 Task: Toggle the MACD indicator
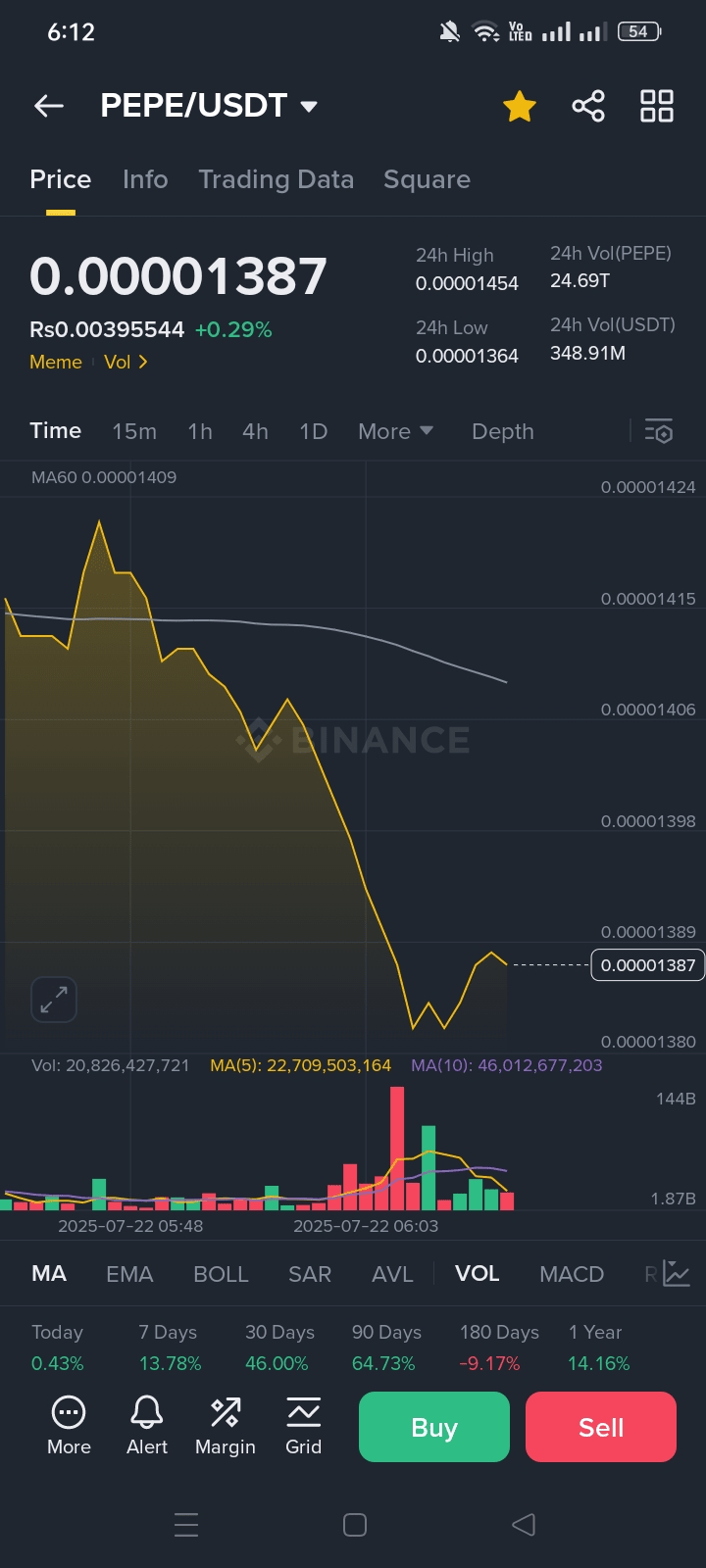571,1274
